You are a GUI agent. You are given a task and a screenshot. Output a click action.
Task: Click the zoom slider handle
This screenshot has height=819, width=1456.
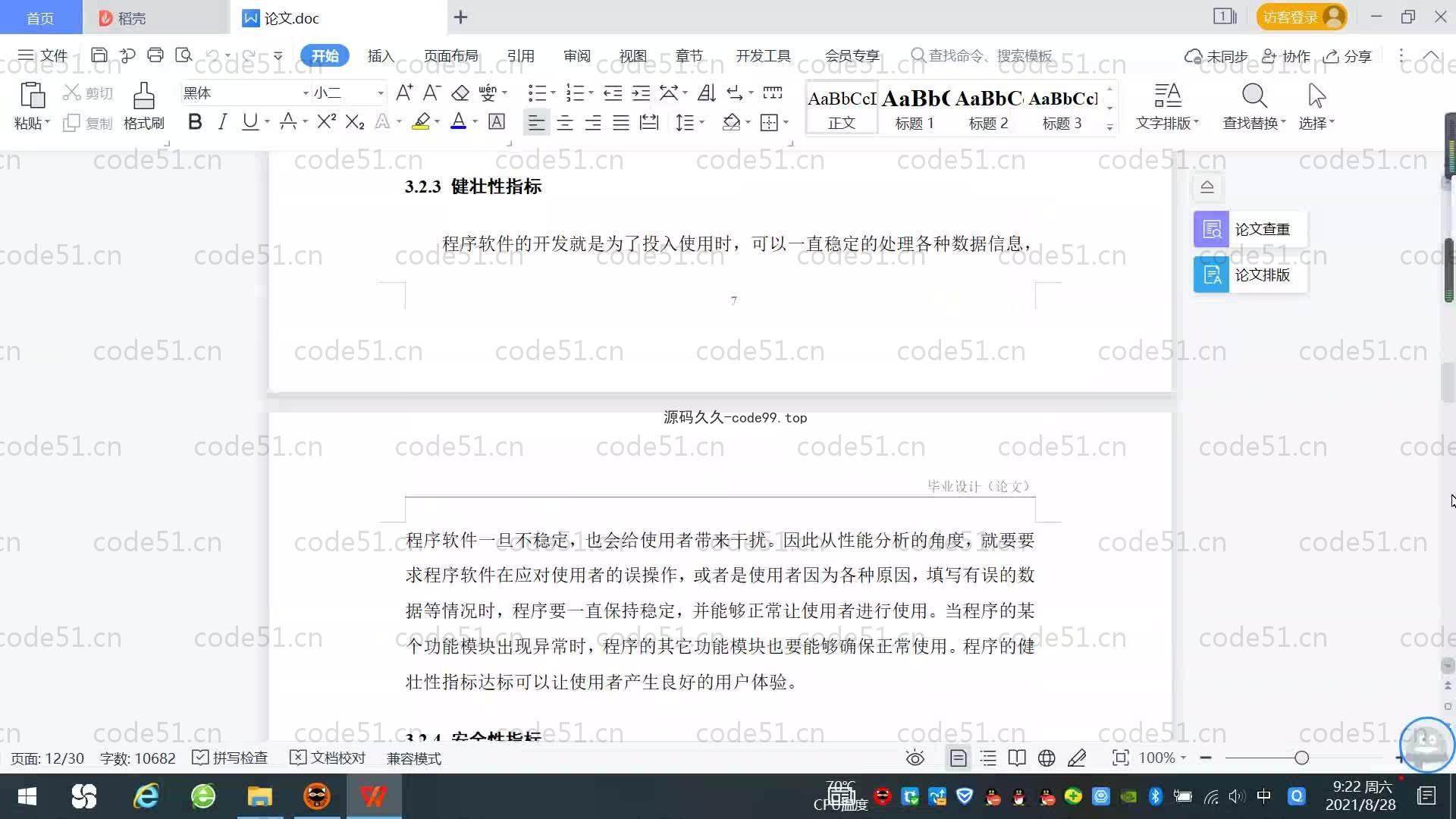pos(1302,758)
